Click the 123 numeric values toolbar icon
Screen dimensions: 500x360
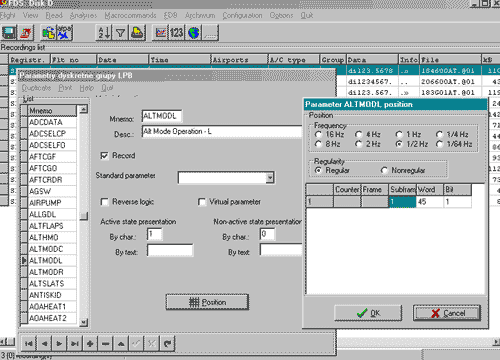pyautogui.click(x=177, y=33)
